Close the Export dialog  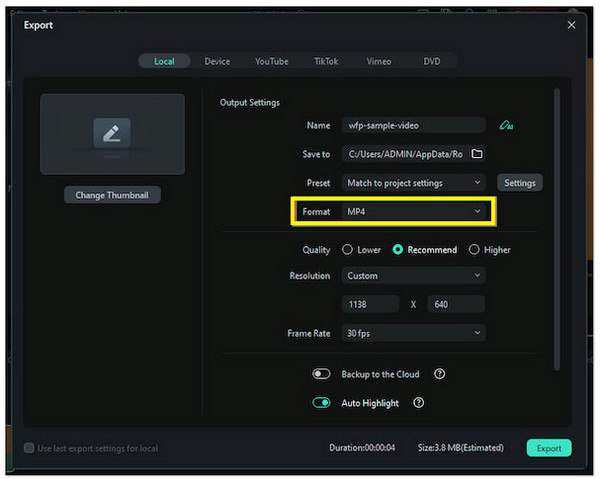click(x=571, y=25)
